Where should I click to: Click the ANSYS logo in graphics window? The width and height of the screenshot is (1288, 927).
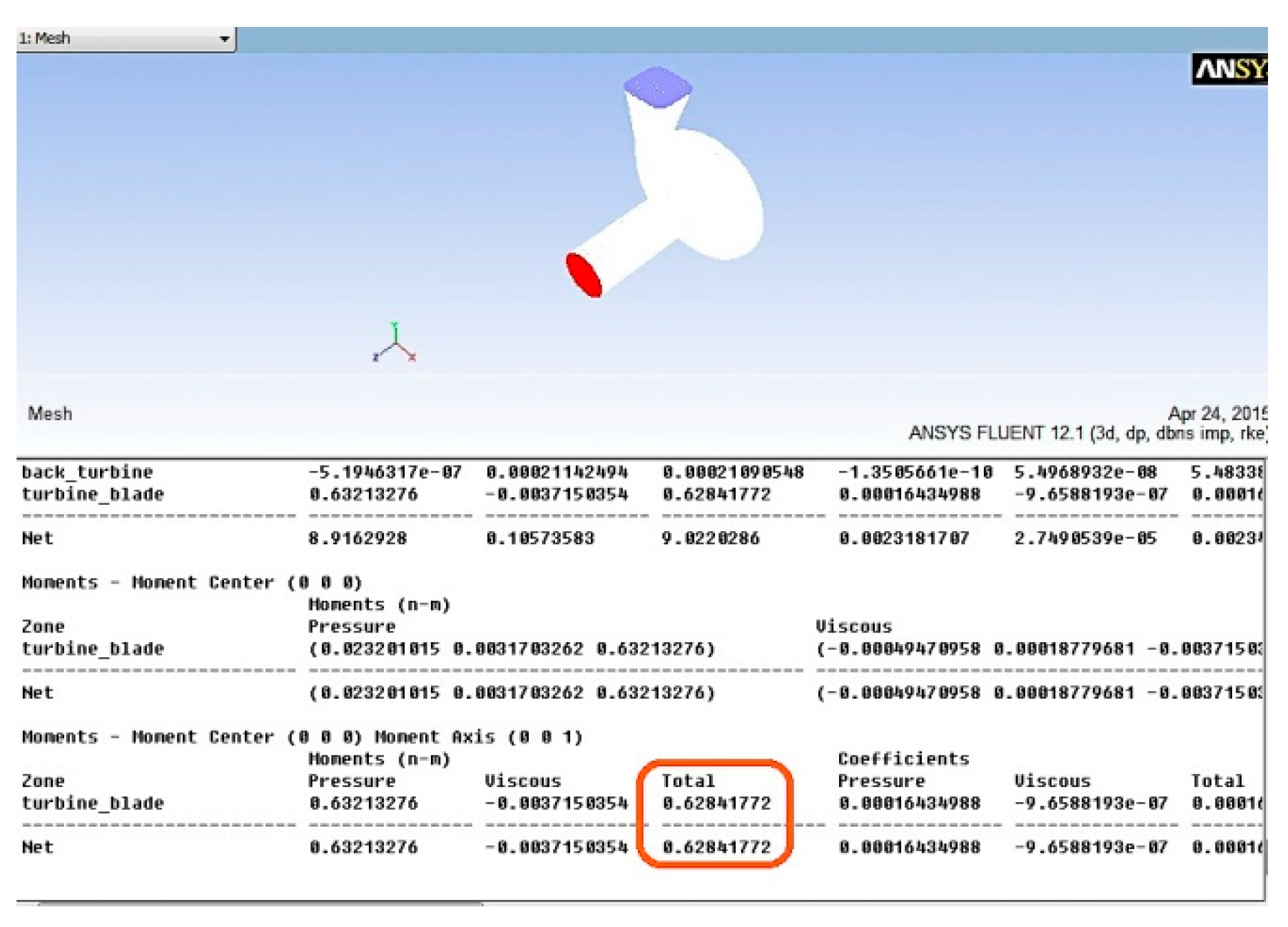(1229, 70)
